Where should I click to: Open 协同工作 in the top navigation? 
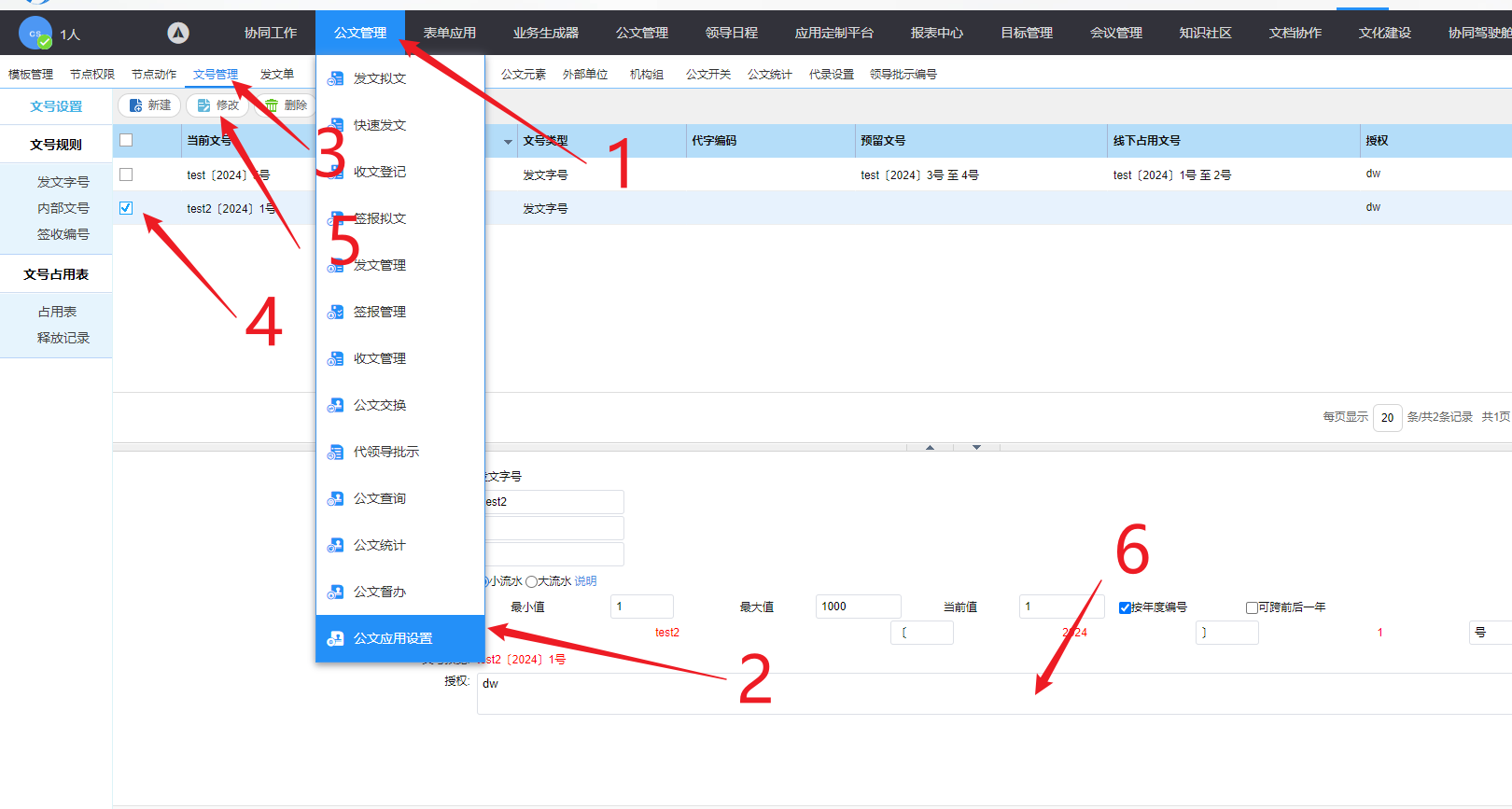click(x=271, y=33)
